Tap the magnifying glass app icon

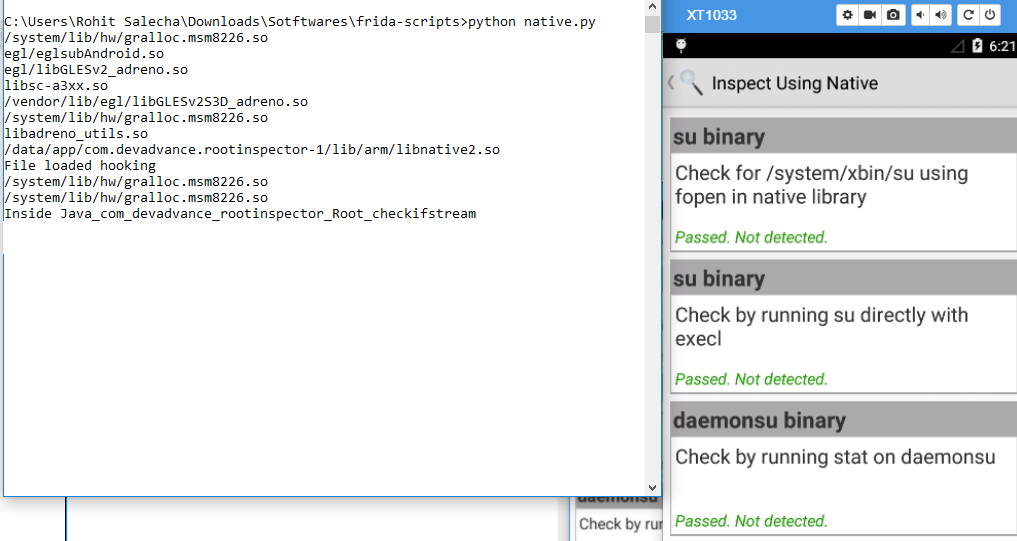[691, 82]
